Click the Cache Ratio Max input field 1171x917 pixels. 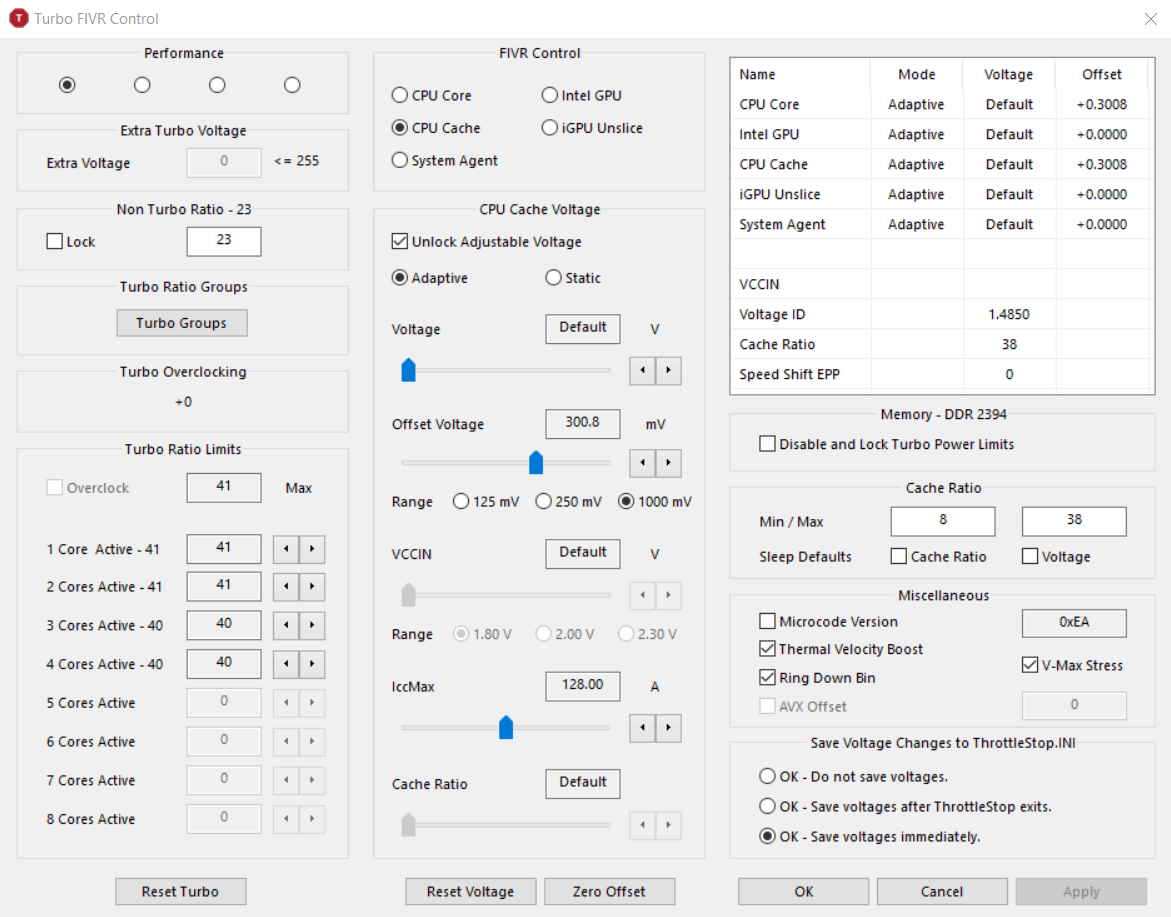1074,520
